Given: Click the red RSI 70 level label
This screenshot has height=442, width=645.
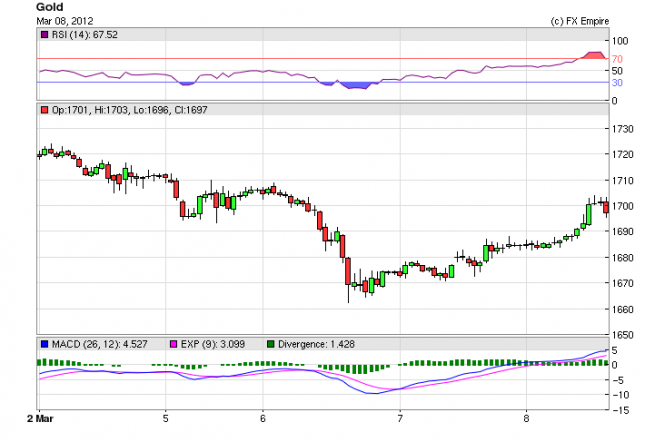Looking at the screenshot, I should [617, 59].
